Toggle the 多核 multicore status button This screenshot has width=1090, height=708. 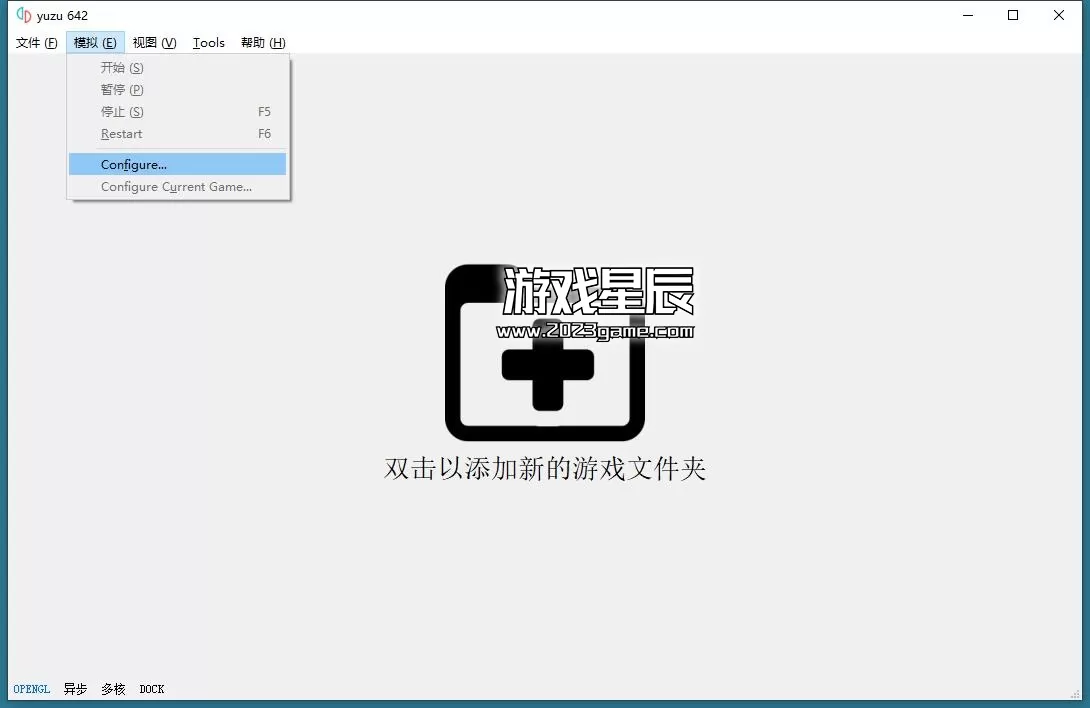113,689
